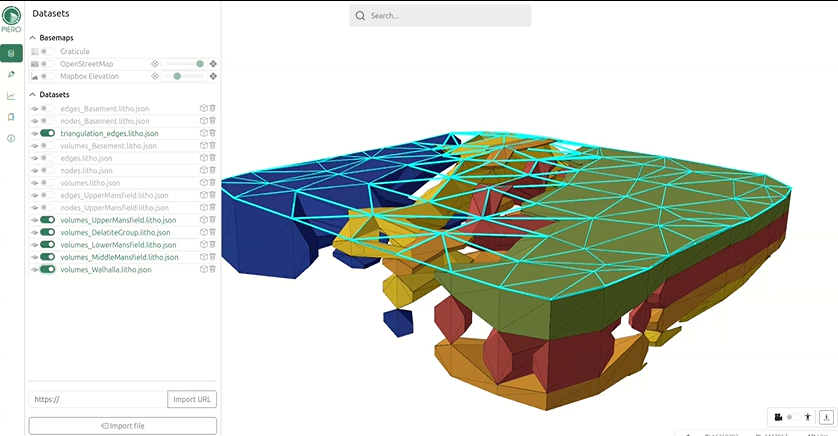Click the Mapbox Elevation move arrows icon
Image resolution: width=838 pixels, height=436 pixels.
tap(213, 76)
